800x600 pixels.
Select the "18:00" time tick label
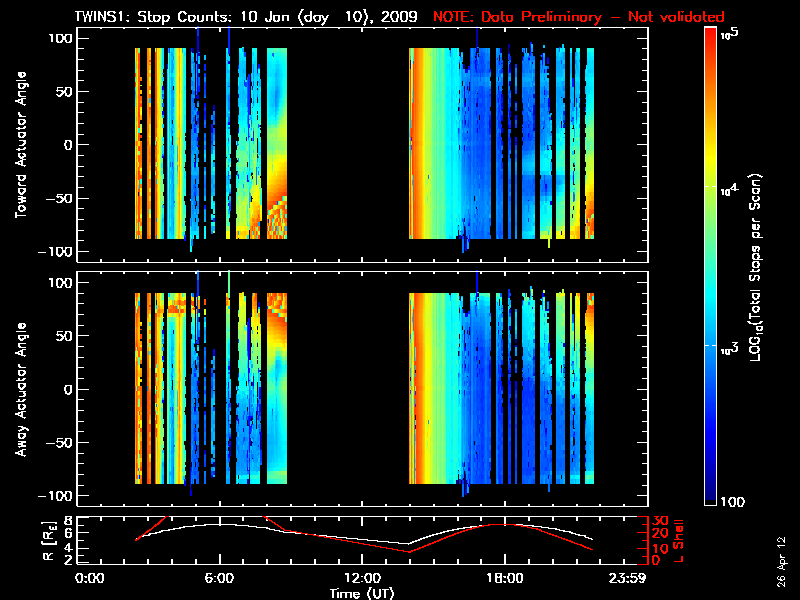[x=504, y=578]
